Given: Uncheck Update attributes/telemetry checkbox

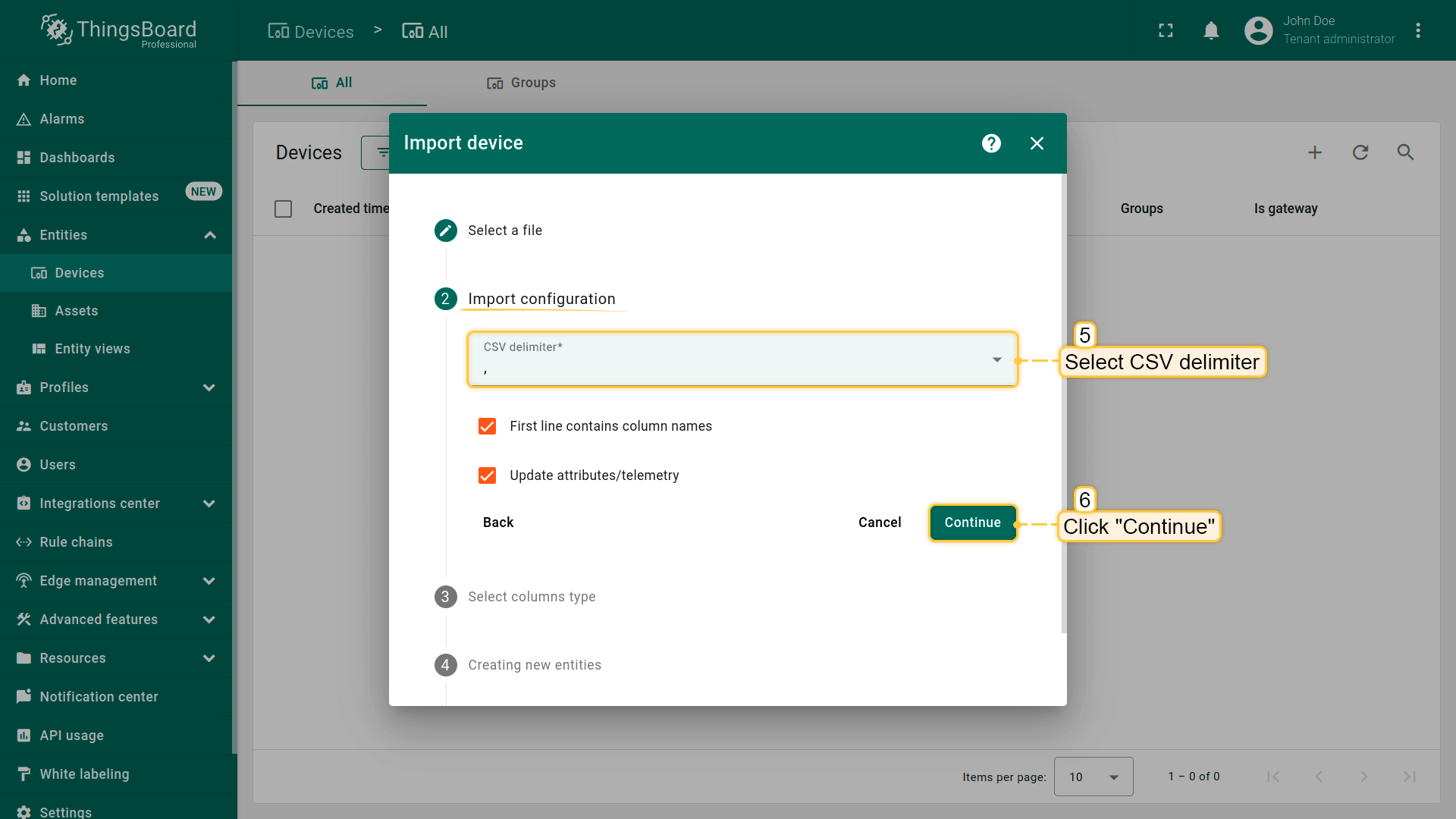Looking at the screenshot, I should tap(487, 475).
